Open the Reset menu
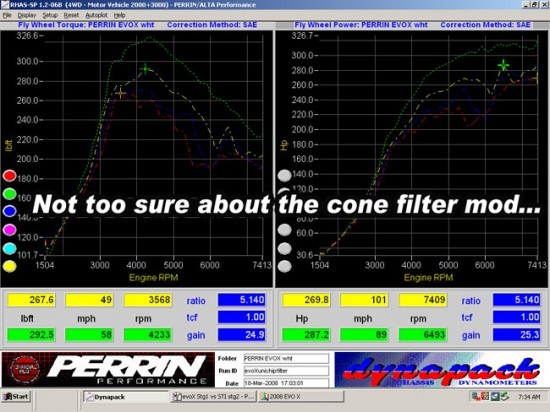 click(x=71, y=15)
